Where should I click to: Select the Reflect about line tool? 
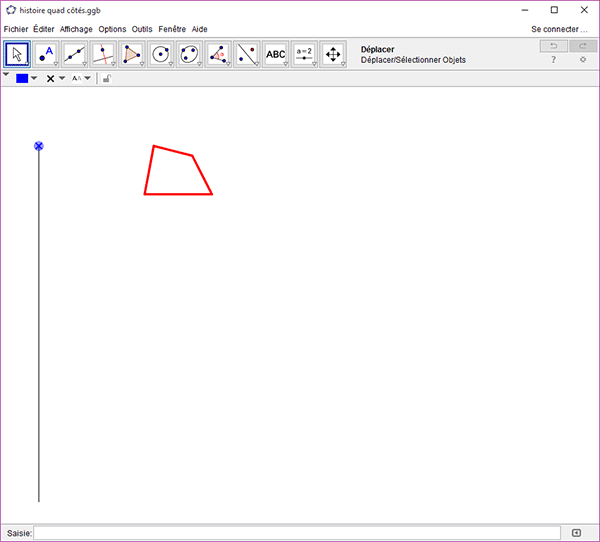click(x=246, y=54)
